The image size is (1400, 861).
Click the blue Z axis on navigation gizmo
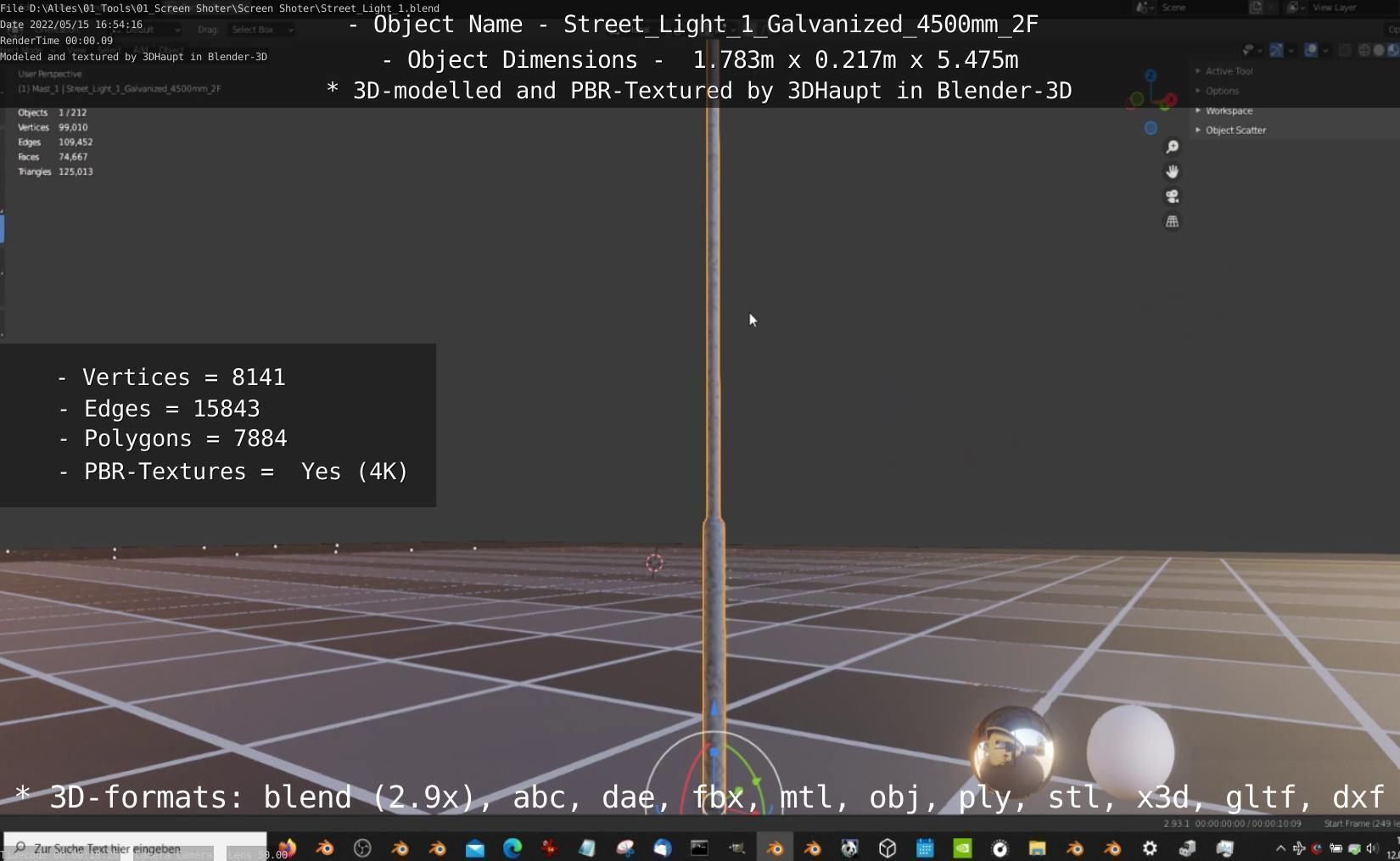pos(1151,75)
